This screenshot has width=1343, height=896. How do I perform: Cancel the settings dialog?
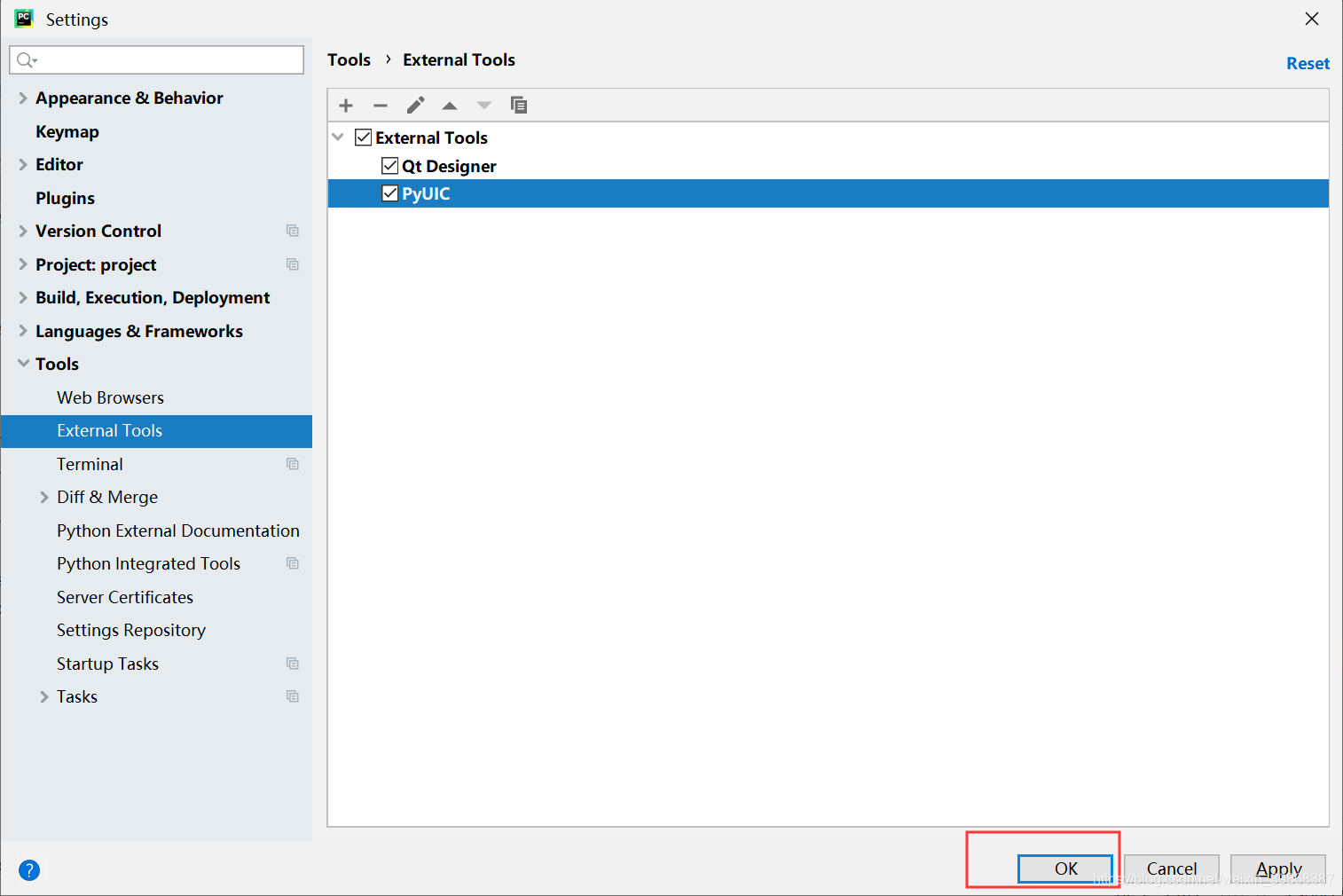pos(1172,868)
